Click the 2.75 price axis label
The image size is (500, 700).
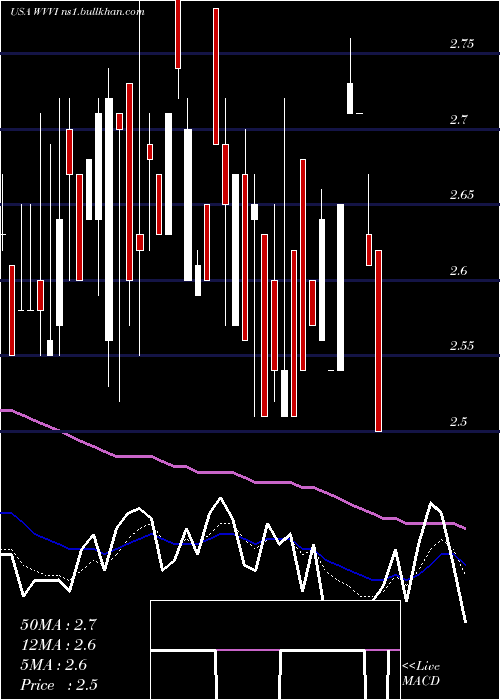[x=462, y=44]
